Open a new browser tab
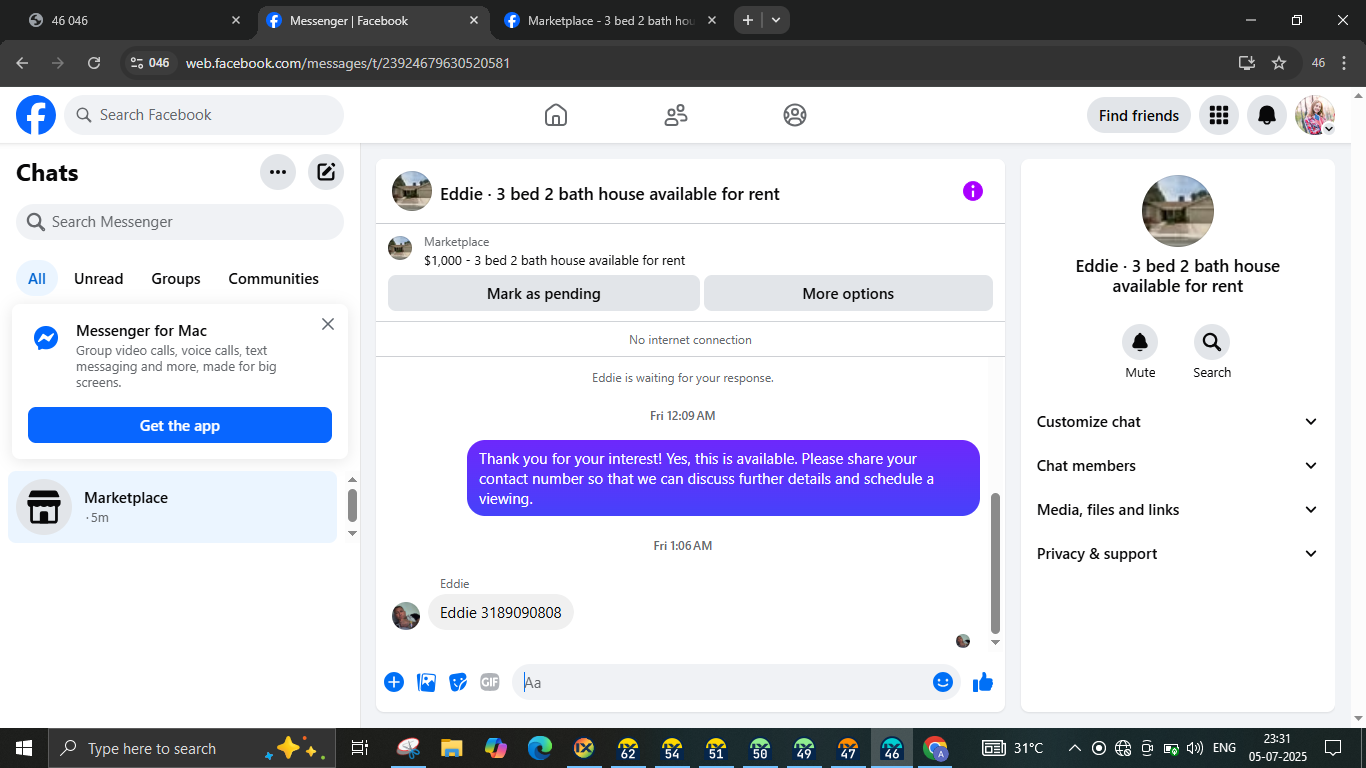1366x768 pixels. [747, 20]
